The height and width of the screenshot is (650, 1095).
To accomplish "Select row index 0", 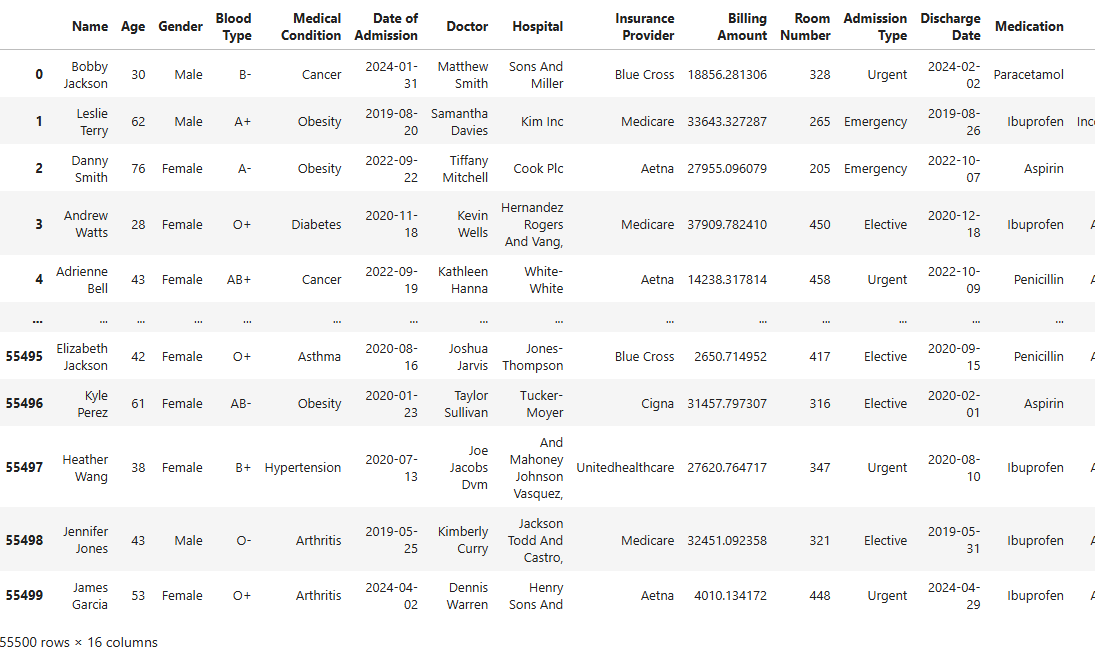I will [x=39, y=75].
